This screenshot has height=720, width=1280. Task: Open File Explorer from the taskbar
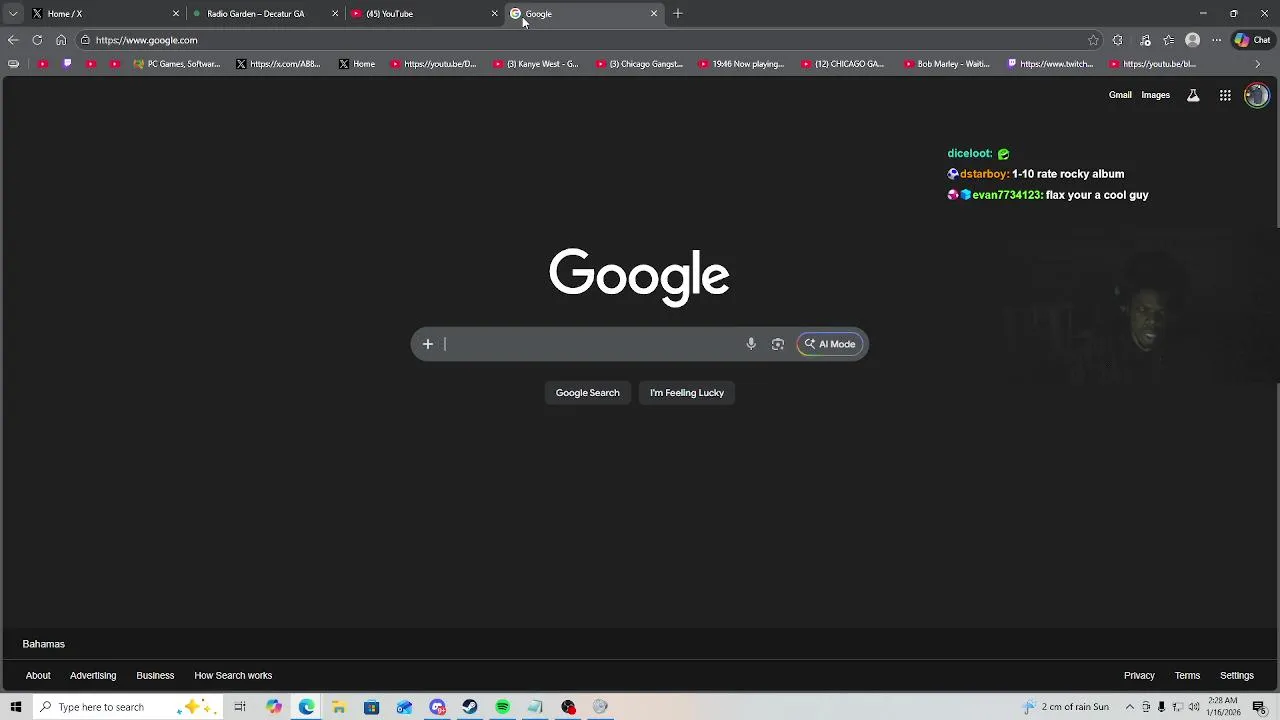pos(339,707)
